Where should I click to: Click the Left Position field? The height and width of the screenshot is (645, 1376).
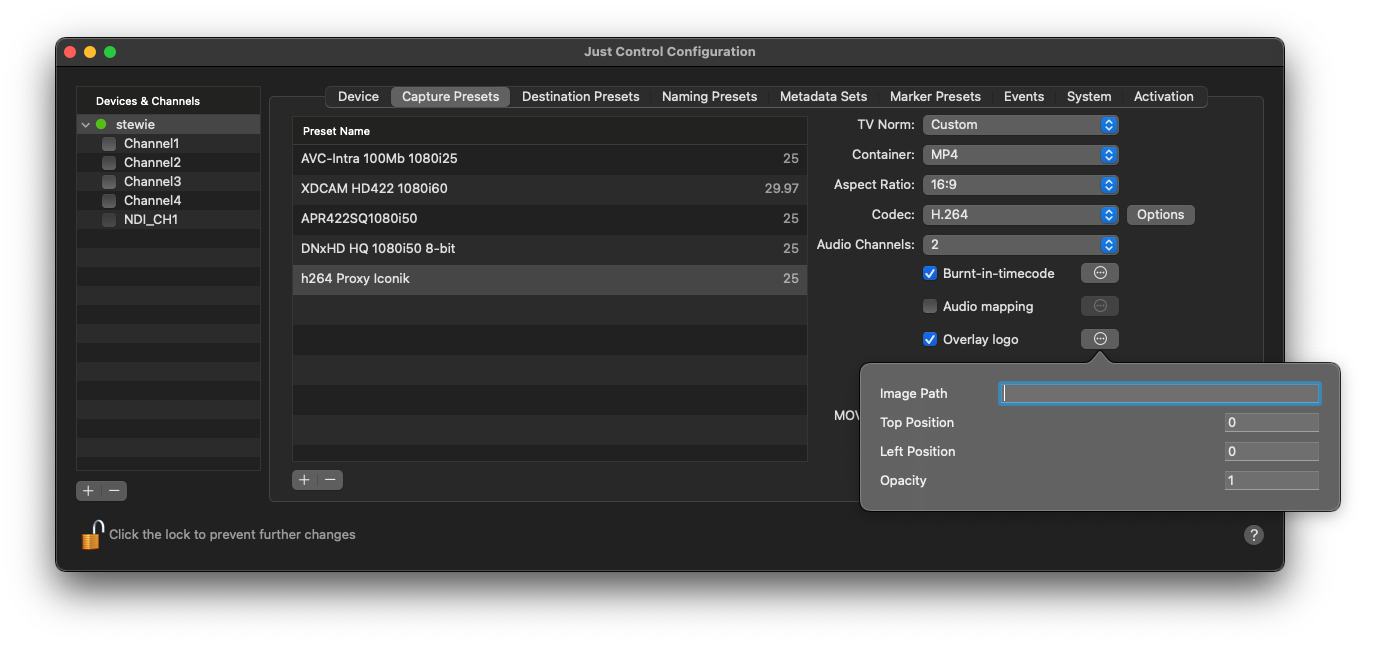[1271, 452]
